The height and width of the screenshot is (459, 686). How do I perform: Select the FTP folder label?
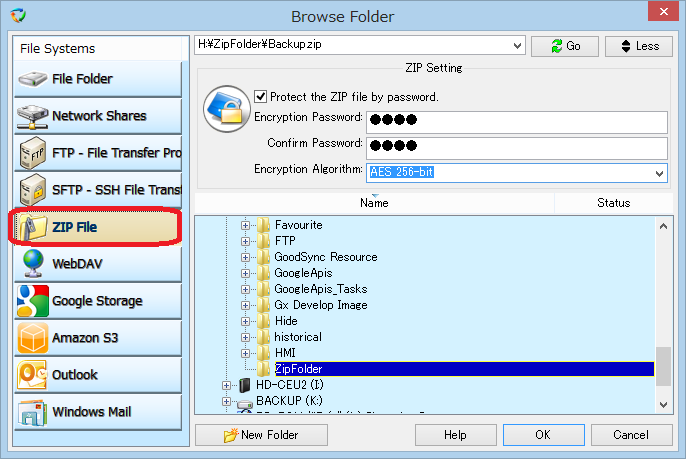[285, 241]
